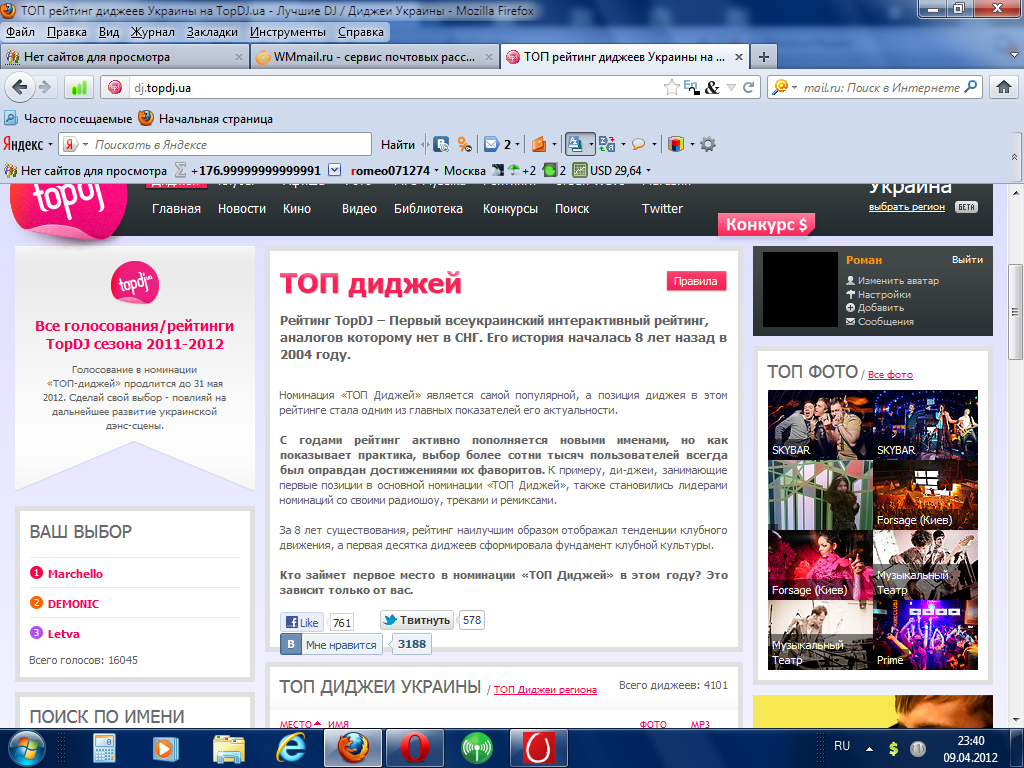Expand the mail counter dropdown arrow
This screenshot has width=1024, height=768.
point(517,144)
